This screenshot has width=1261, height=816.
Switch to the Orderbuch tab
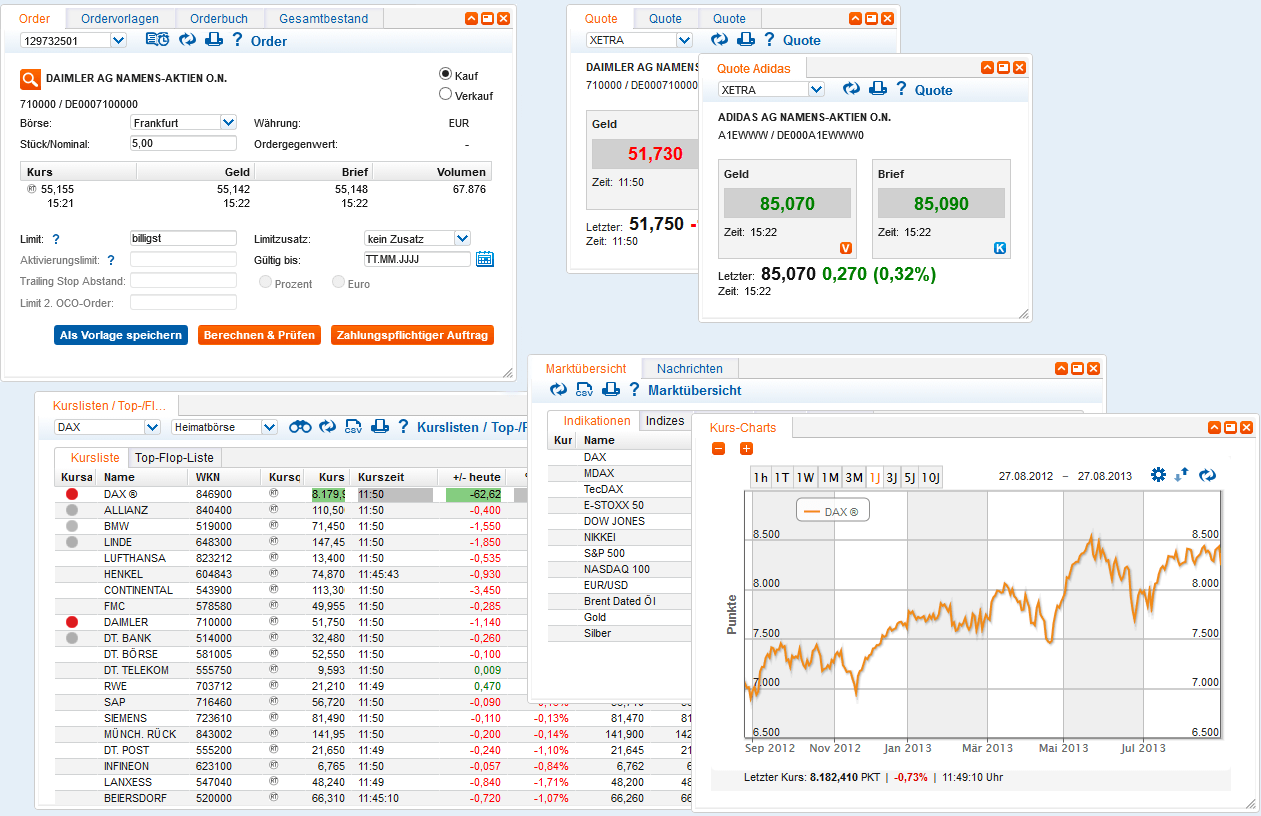click(x=219, y=18)
